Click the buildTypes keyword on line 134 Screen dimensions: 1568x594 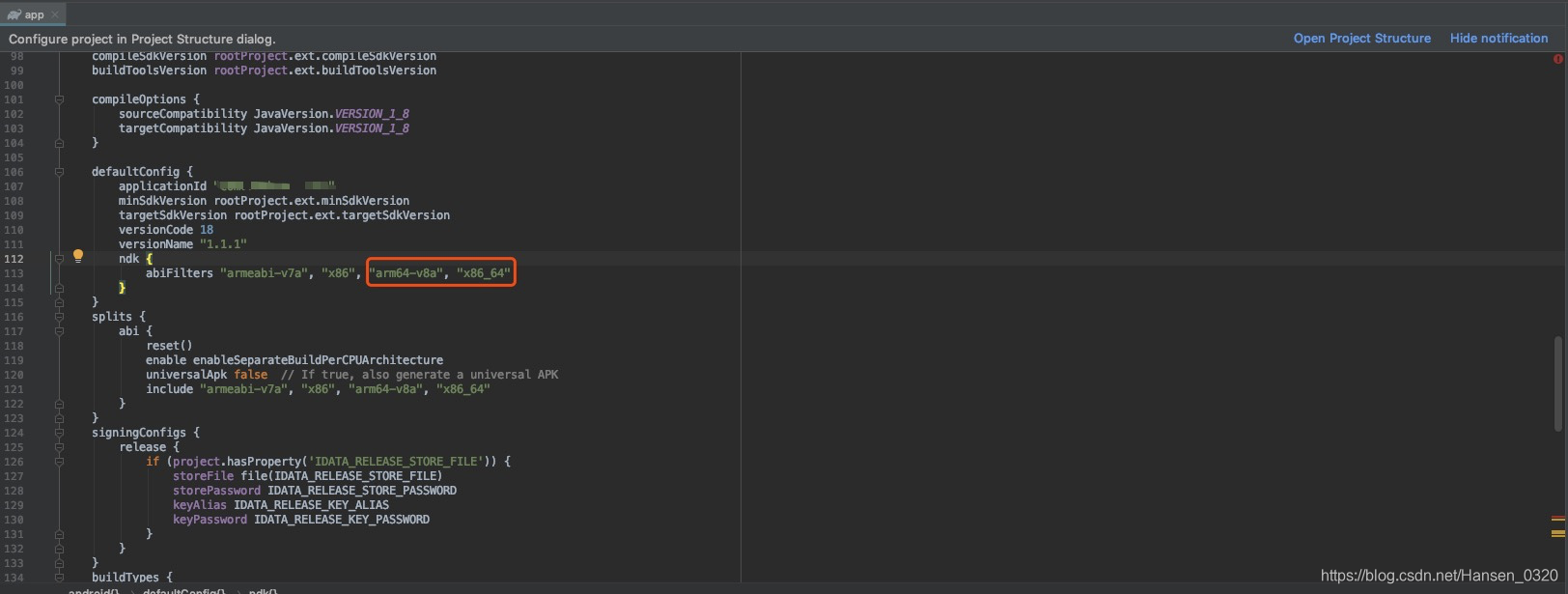(126, 578)
